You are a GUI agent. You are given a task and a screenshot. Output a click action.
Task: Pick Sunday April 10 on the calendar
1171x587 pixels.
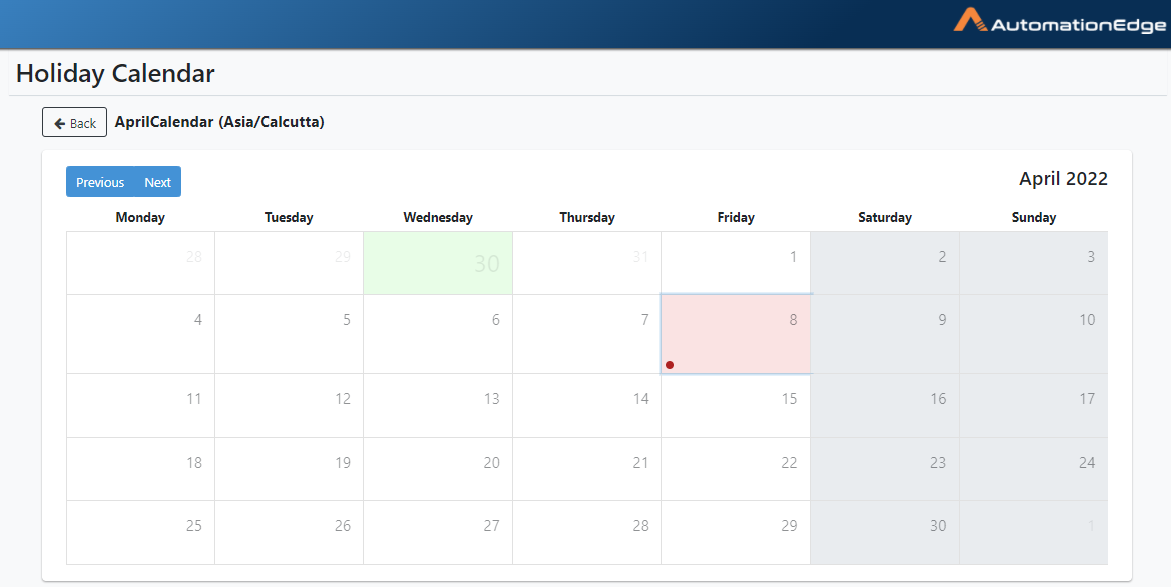pyautogui.click(x=1033, y=334)
